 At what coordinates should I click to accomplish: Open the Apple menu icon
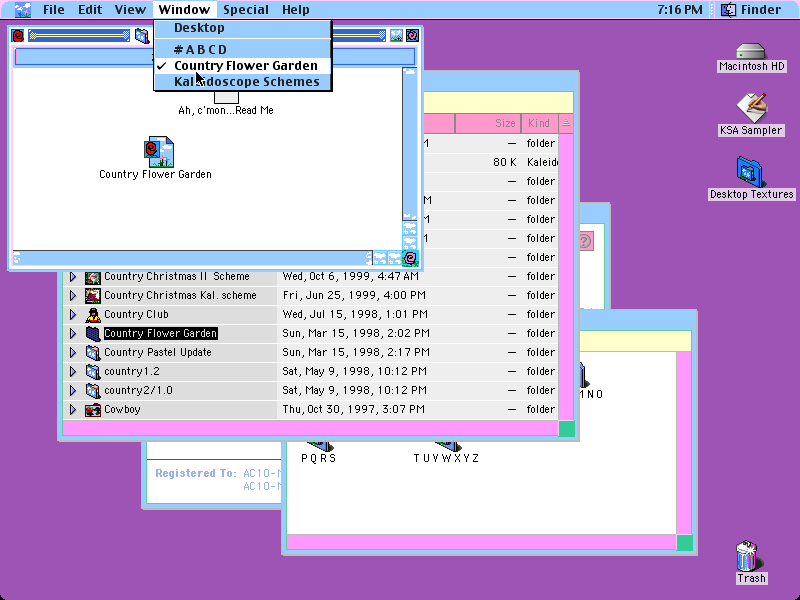point(22,9)
